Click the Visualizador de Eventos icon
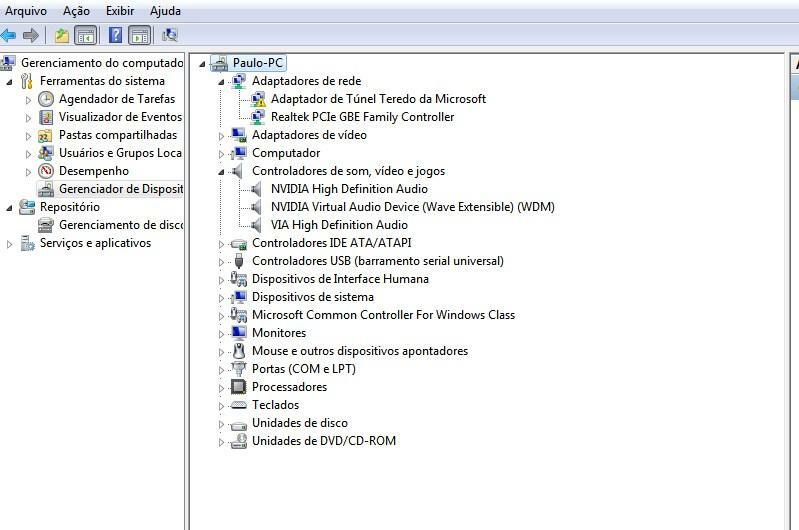 (46, 117)
